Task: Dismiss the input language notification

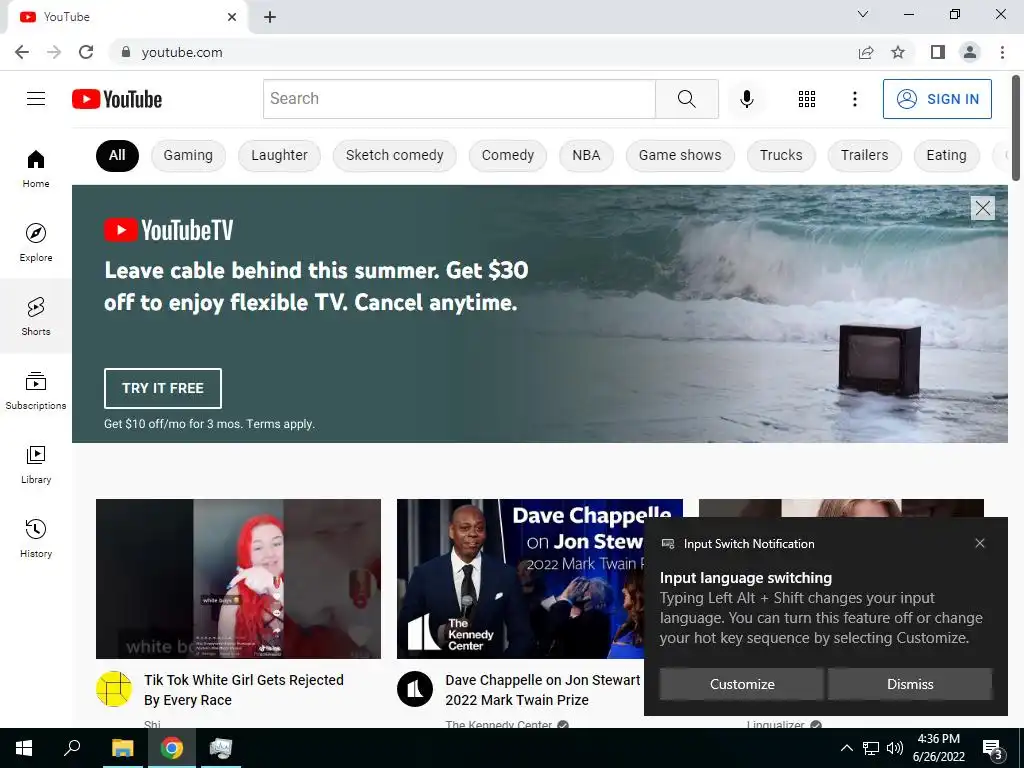Action: coord(910,684)
